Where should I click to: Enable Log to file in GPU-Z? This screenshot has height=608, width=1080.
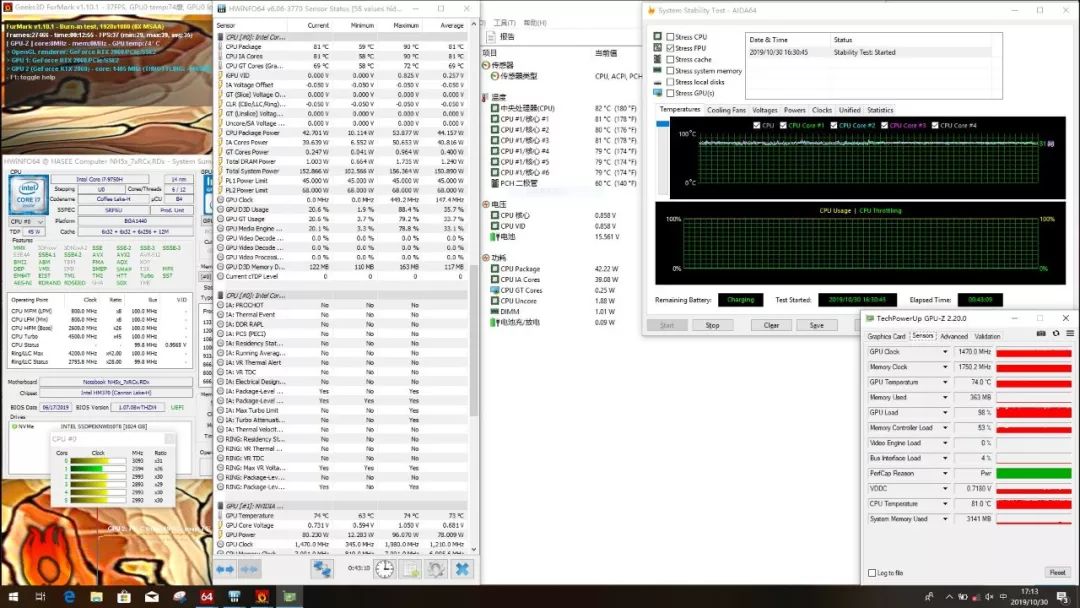(871, 573)
